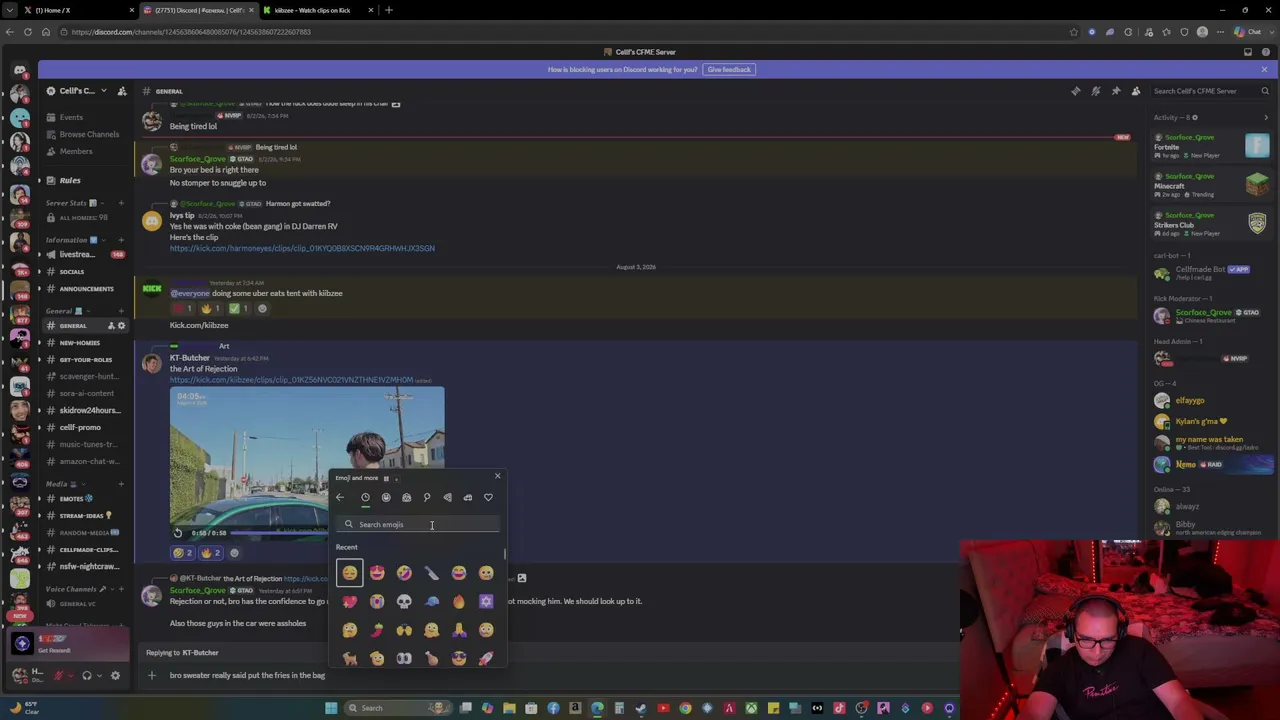The height and width of the screenshot is (720, 1280).
Task: Pick the knife emoji
Action: [431, 573]
